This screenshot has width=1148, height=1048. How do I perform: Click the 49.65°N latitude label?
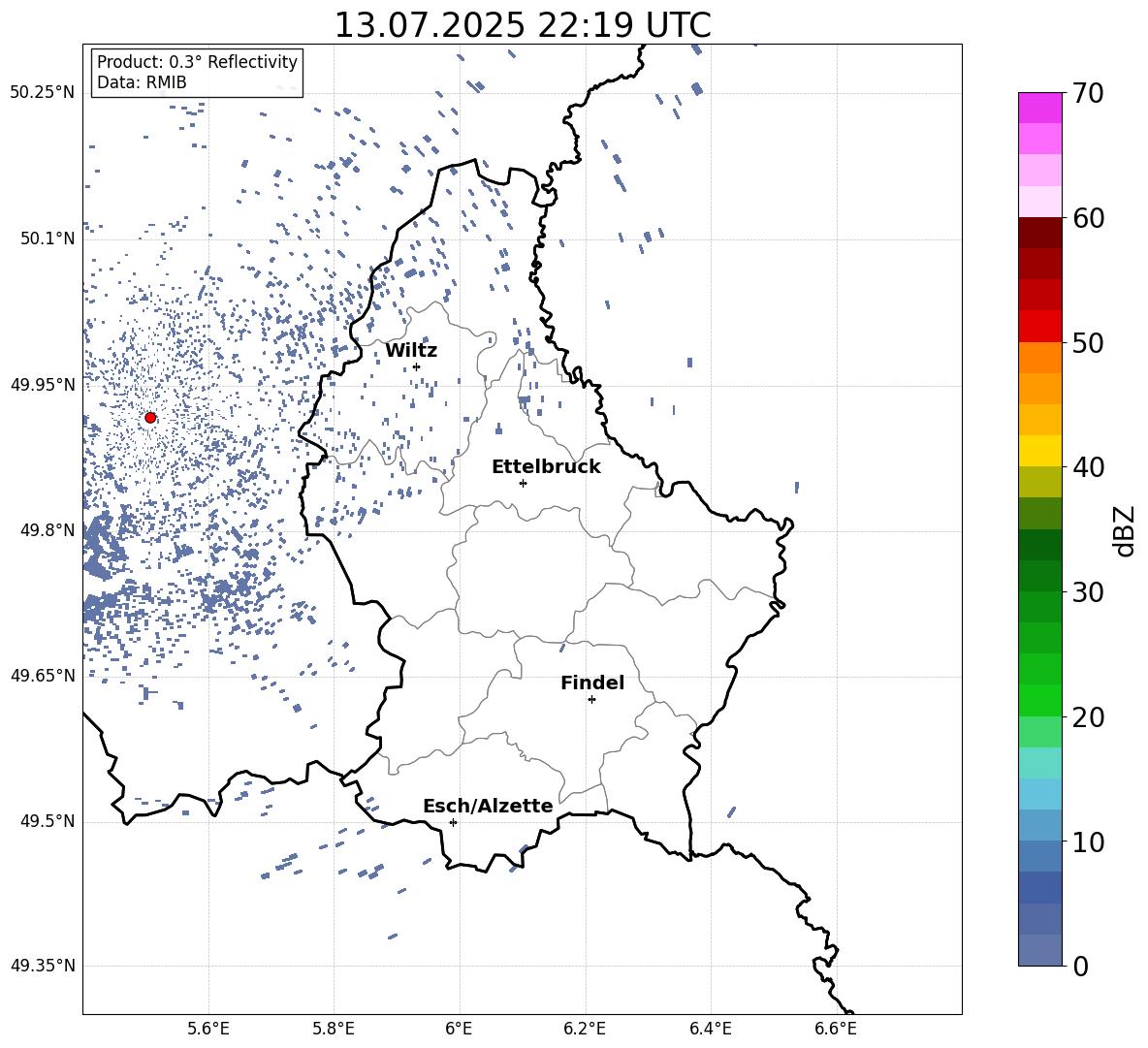pyautogui.click(x=43, y=675)
